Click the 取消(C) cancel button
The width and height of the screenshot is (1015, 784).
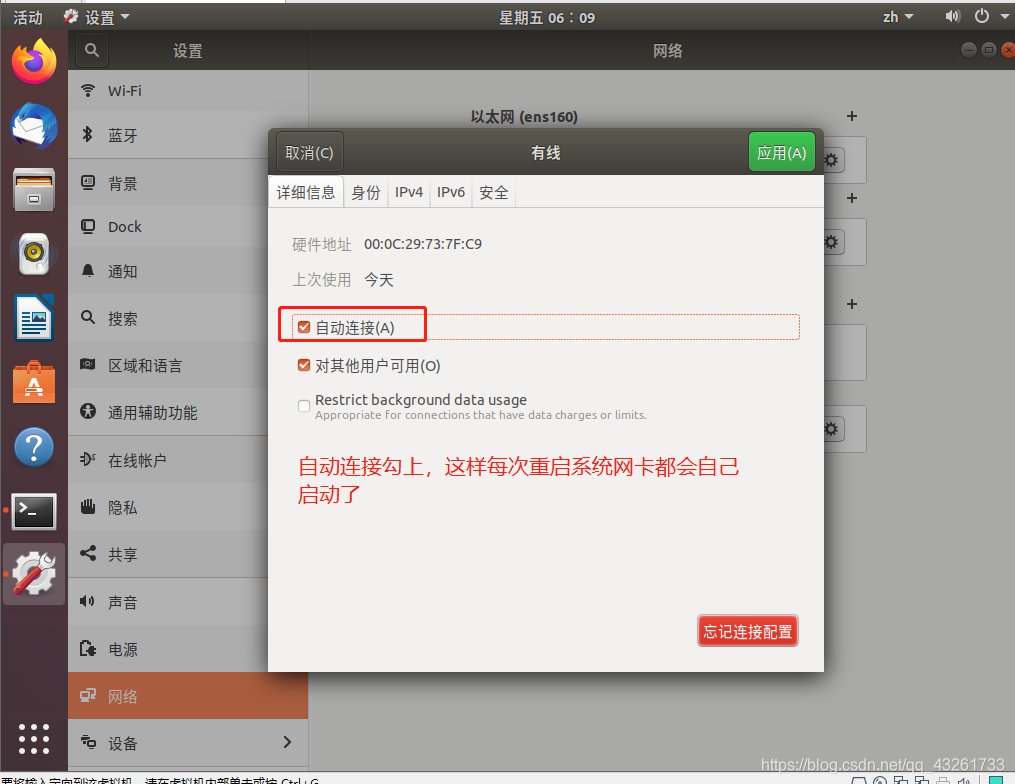[309, 153]
